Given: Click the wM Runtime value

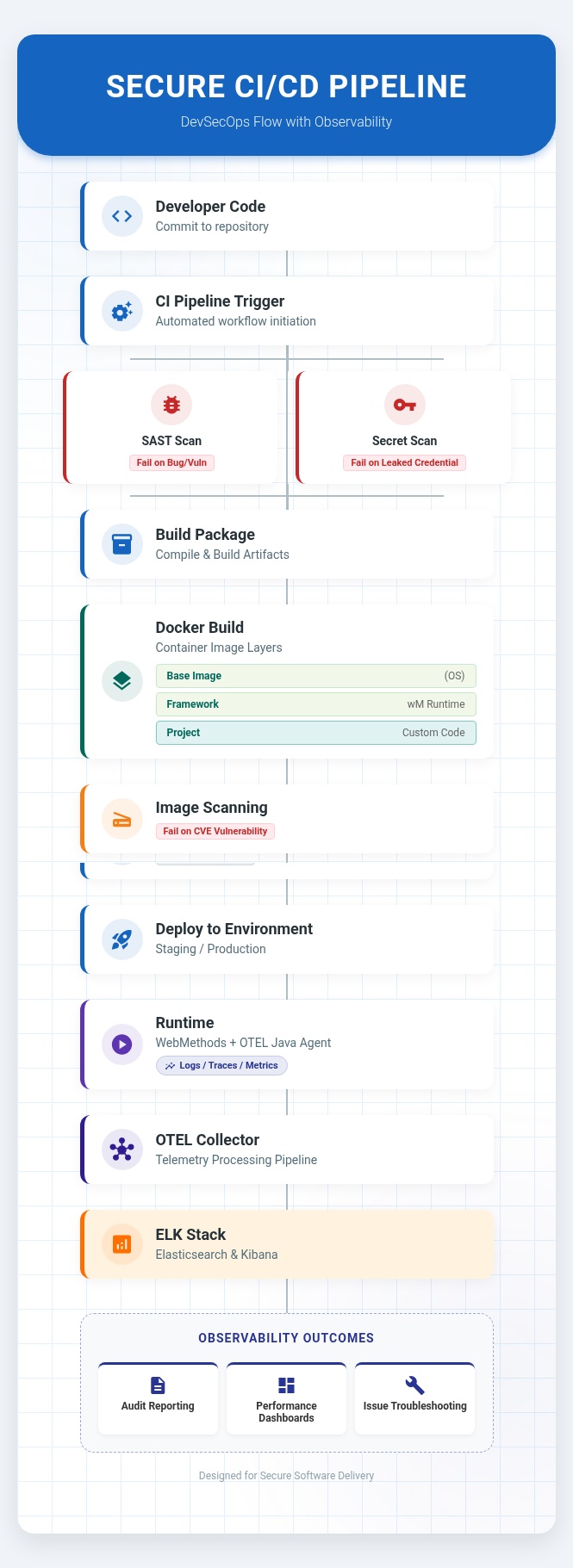Looking at the screenshot, I should coord(436,704).
